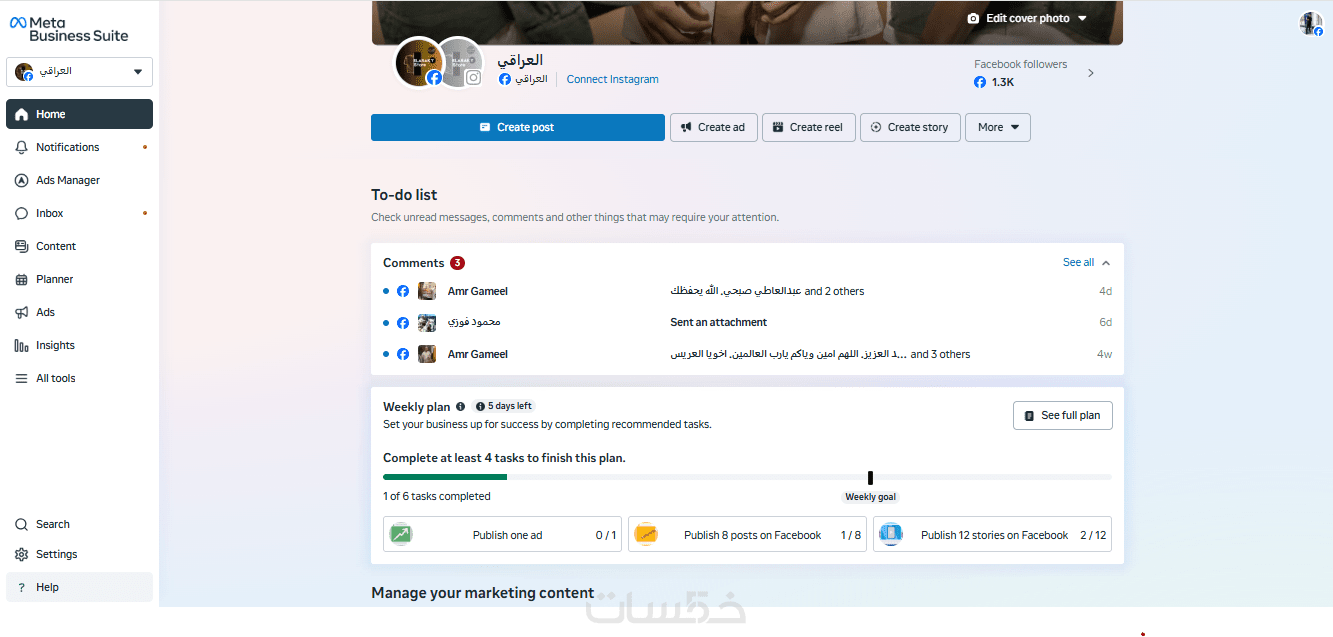1333x637 pixels.
Task: Open the Publish one ad task card
Action: pos(503,534)
